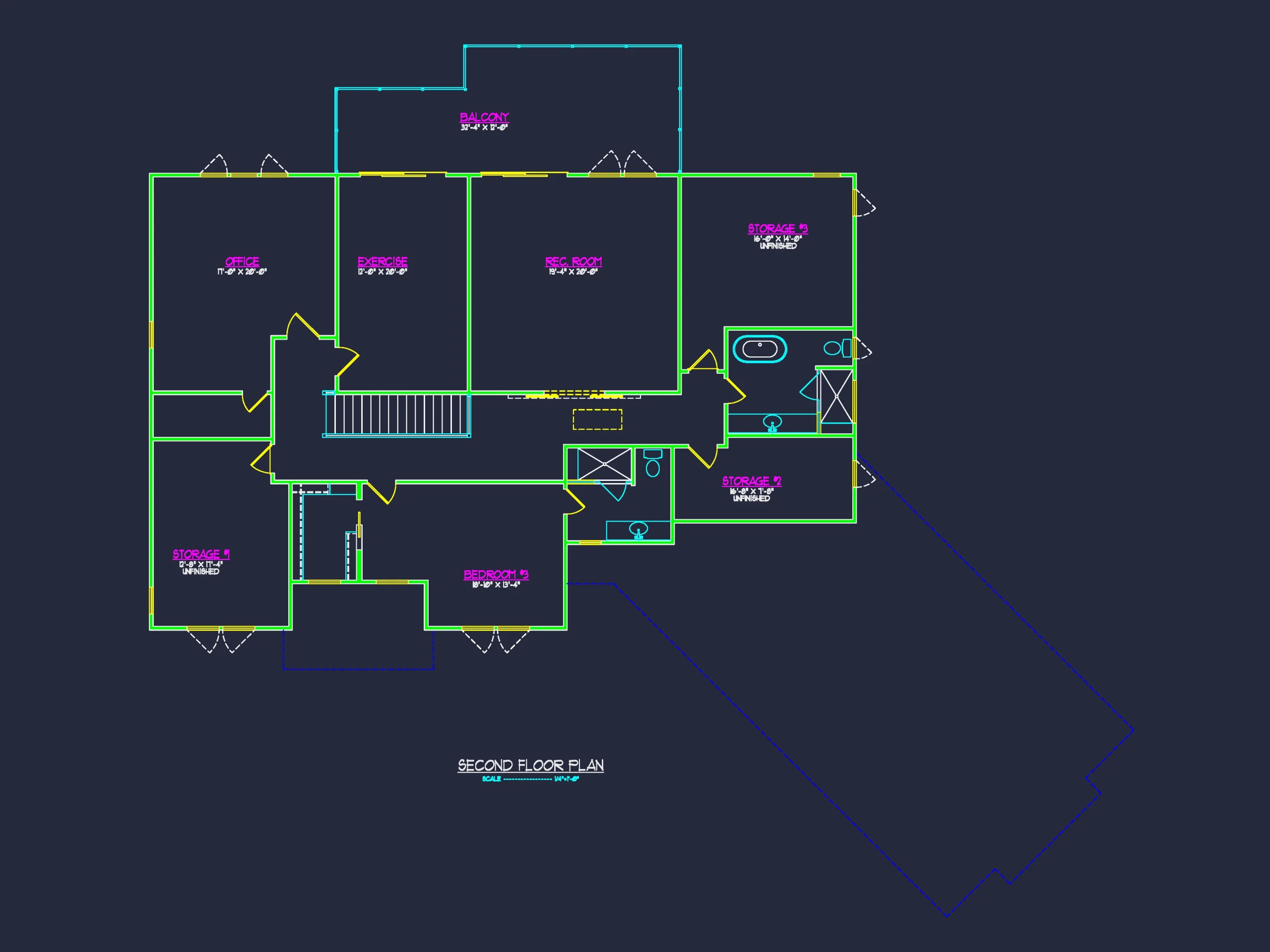Viewport: 1270px width, 952px height.
Task: Select the shower symbol right of the bathtub bathroom
Action: click(836, 397)
